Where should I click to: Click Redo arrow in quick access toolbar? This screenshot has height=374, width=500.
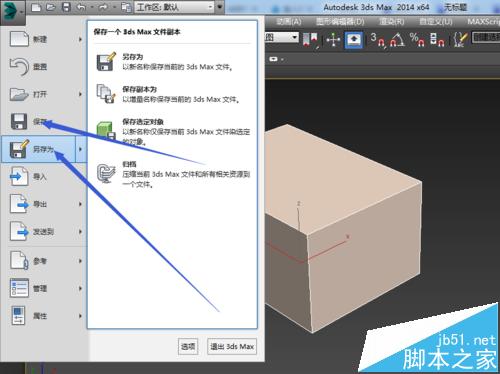pyautogui.click(x=103, y=7)
